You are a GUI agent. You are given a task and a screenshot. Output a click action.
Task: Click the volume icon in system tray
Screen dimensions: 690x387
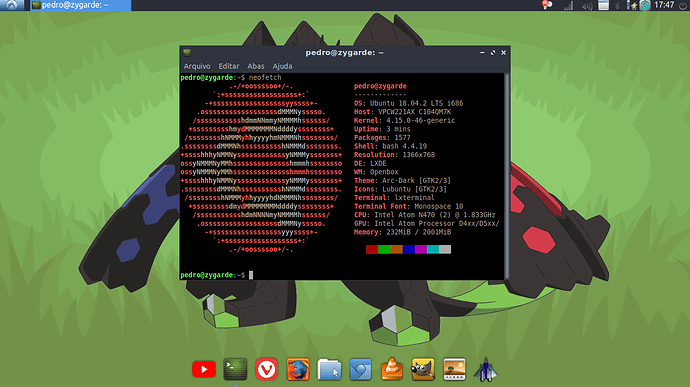pos(587,5)
